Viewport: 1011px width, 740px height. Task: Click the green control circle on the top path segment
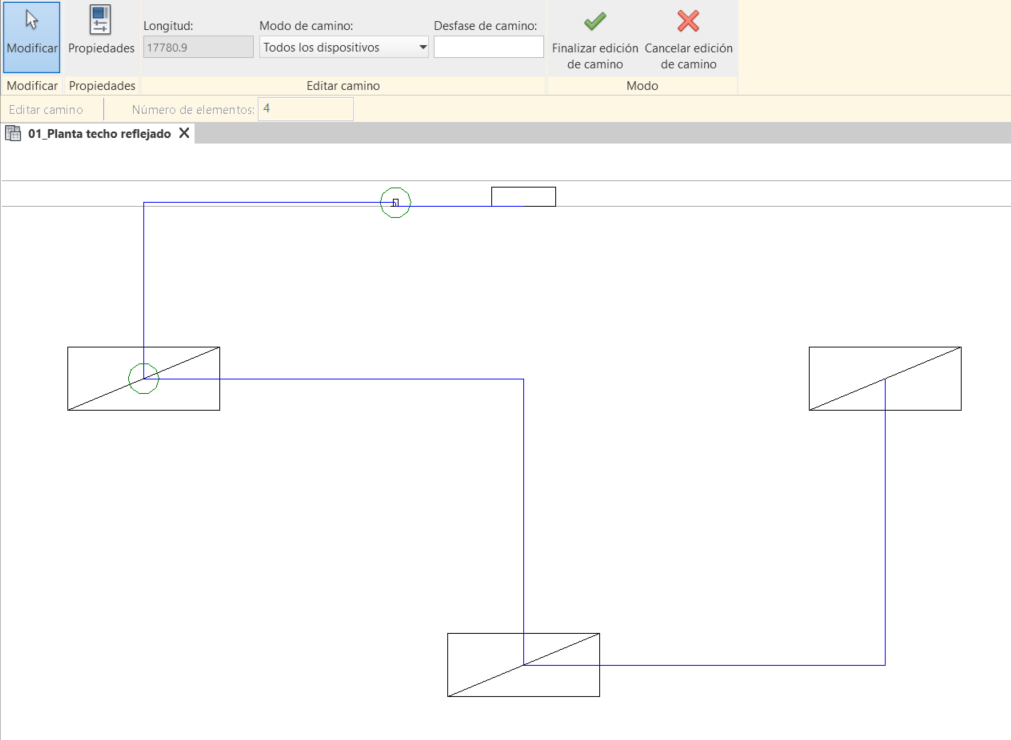[x=395, y=202]
